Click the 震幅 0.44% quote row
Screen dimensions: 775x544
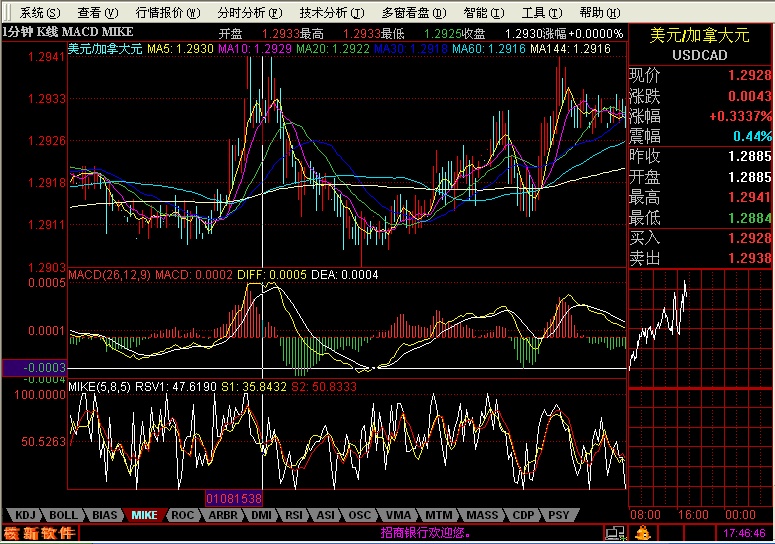700,136
